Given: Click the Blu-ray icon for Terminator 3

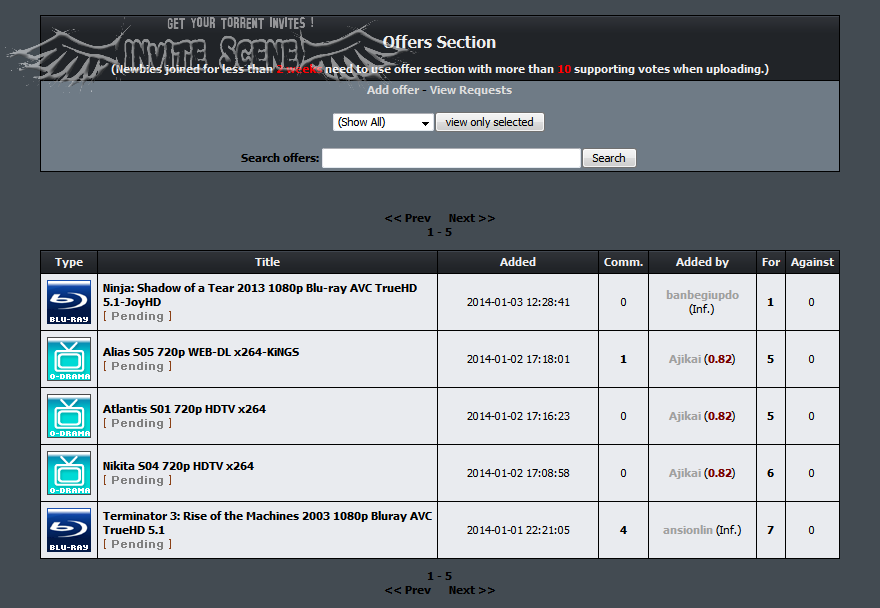Looking at the screenshot, I should [x=69, y=530].
